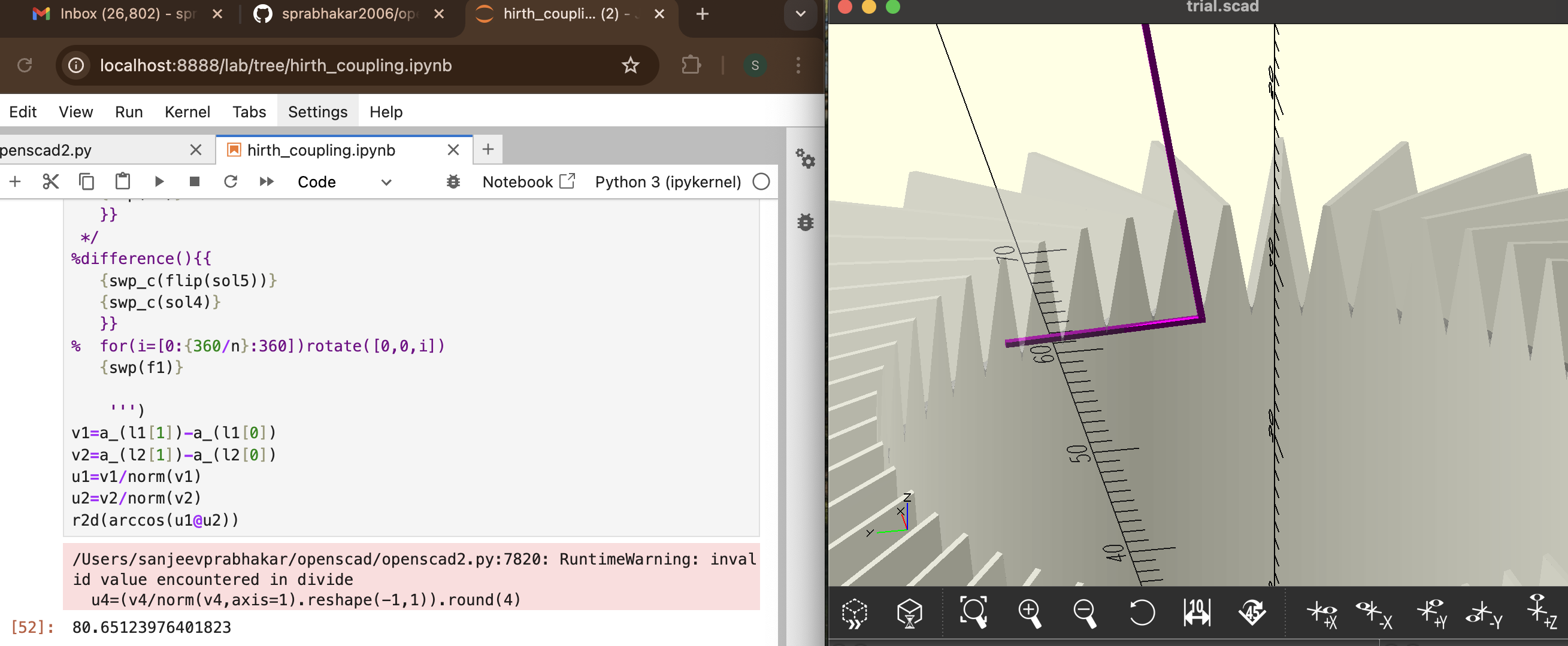Open the Code cell type dropdown
1568x646 pixels.
tap(344, 182)
